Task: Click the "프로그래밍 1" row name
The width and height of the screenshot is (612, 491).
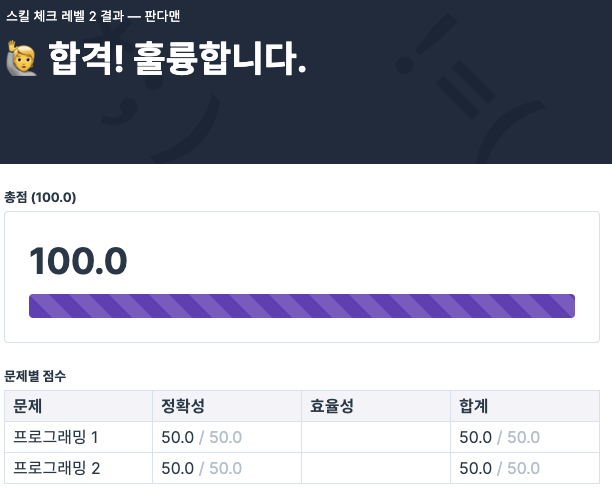Action: click(56, 437)
